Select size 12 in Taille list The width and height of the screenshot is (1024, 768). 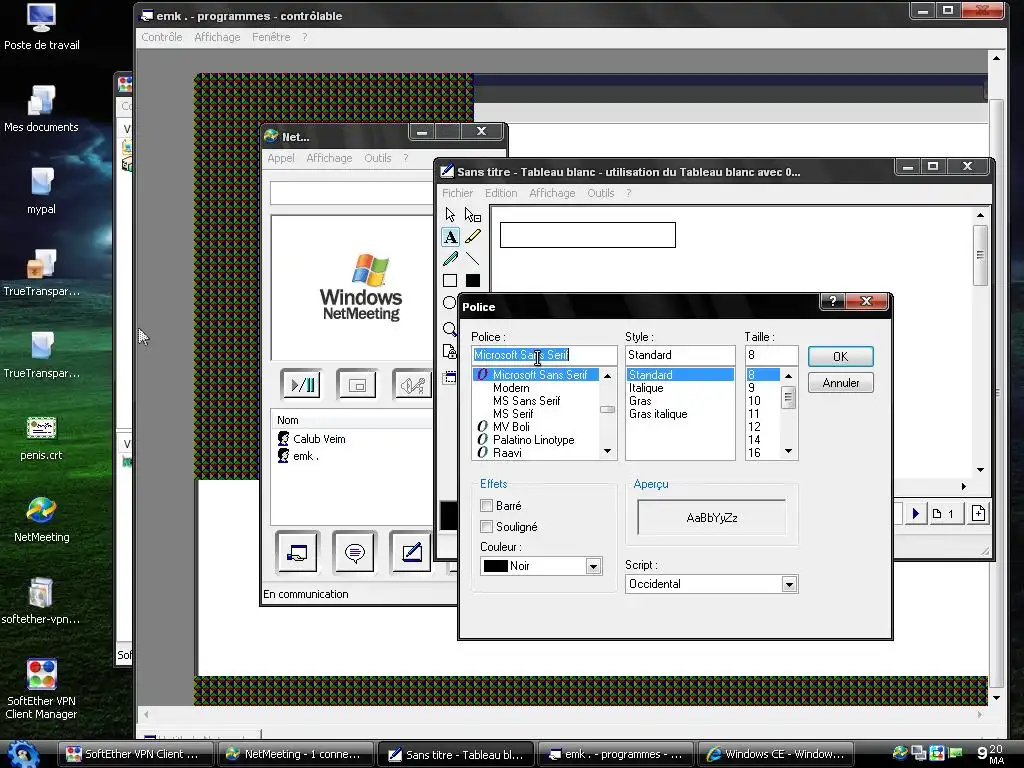tap(754, 427)
